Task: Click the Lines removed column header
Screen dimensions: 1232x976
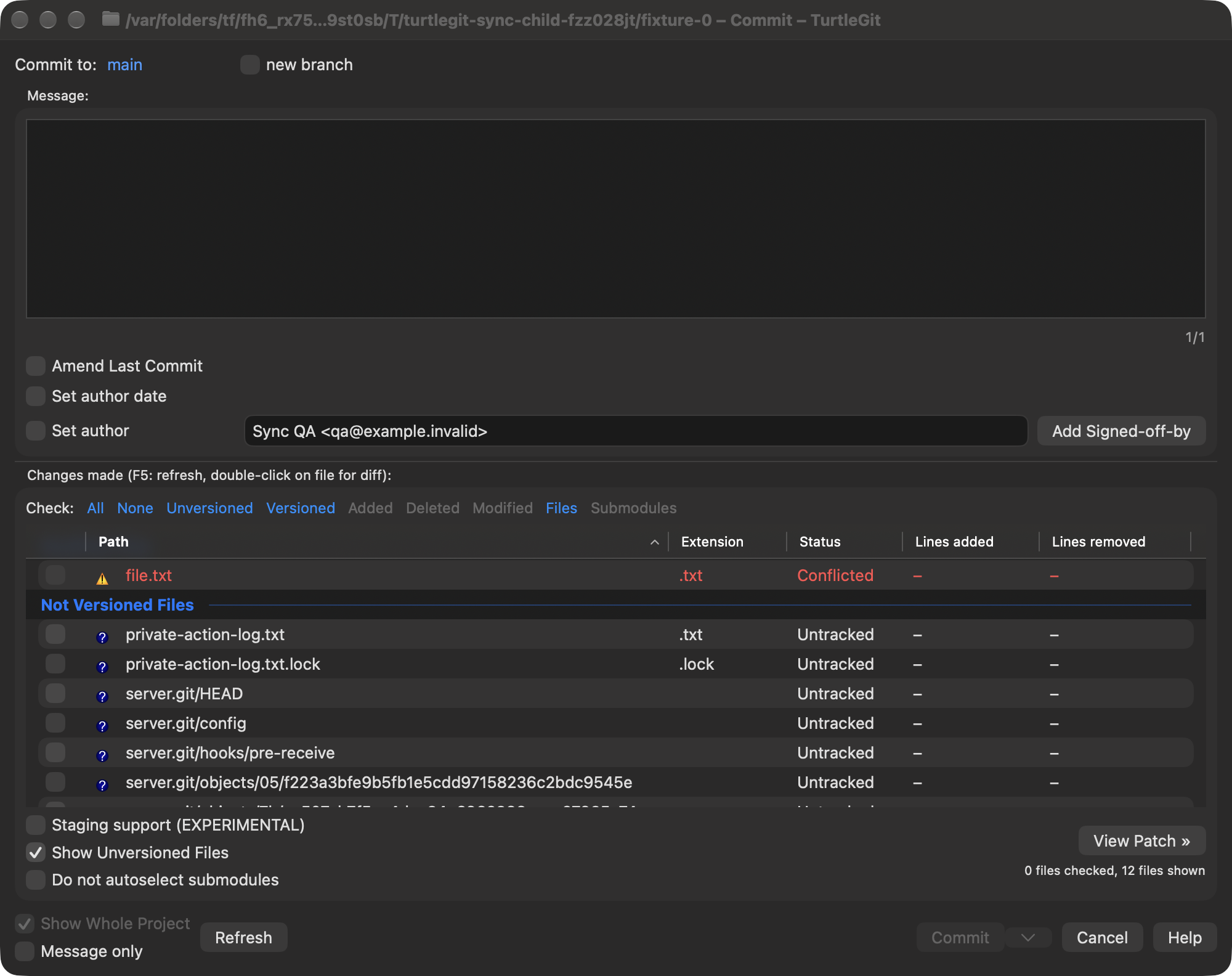Action: [x=1115, y=542]
